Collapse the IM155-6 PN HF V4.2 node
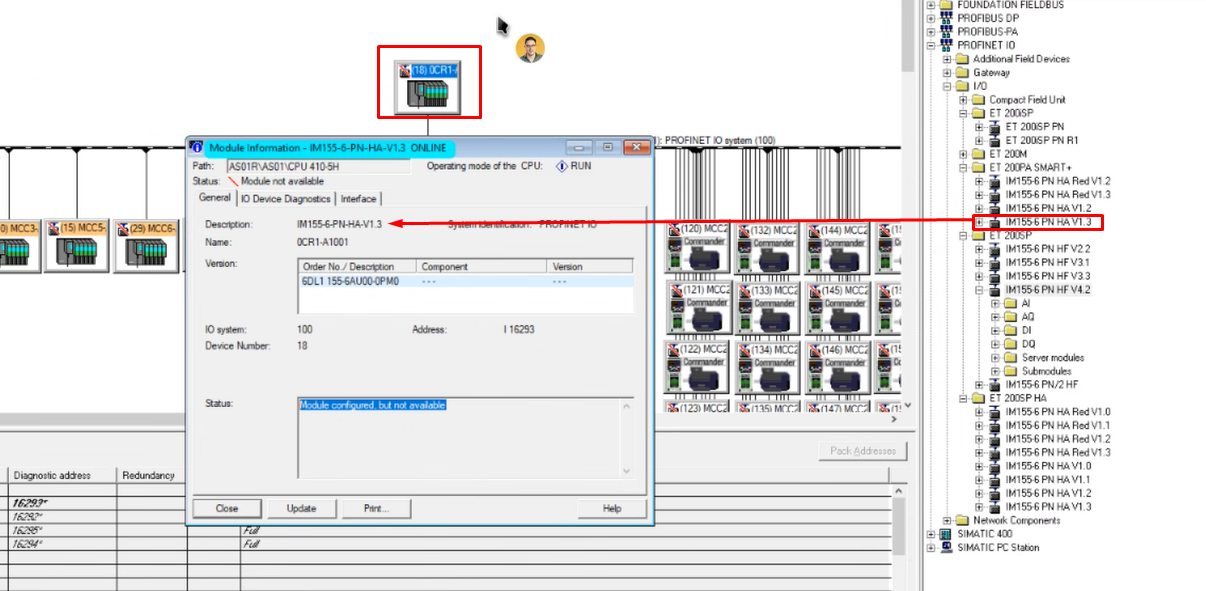Screen dimensions: 1206x591 click(x=979, y=290)
